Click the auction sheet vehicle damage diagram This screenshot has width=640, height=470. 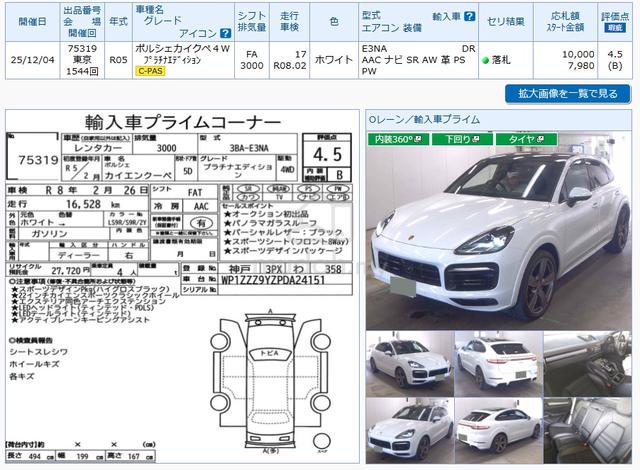tap(270, 380)
